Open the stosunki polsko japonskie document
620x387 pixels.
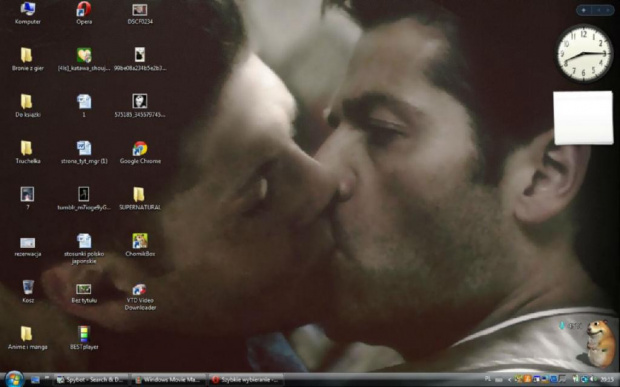pyautogui.click(x=84, y=248)
